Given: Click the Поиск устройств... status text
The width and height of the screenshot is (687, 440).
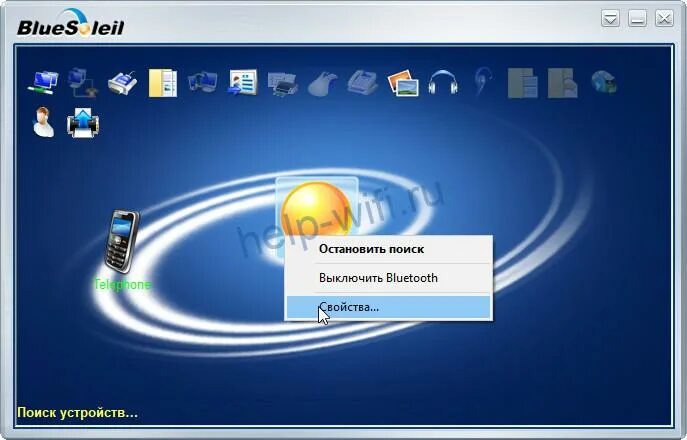Looking at the screenshot, I should [x=78, y=413].
